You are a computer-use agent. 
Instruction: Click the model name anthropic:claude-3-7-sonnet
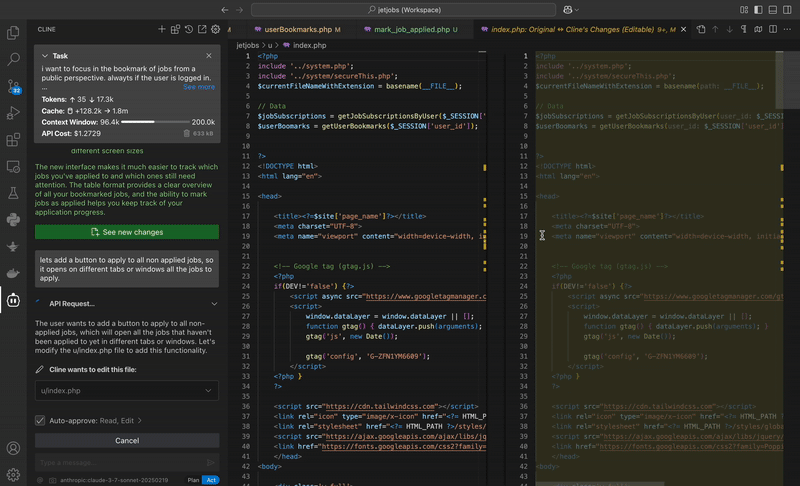(x=114, y=480)
